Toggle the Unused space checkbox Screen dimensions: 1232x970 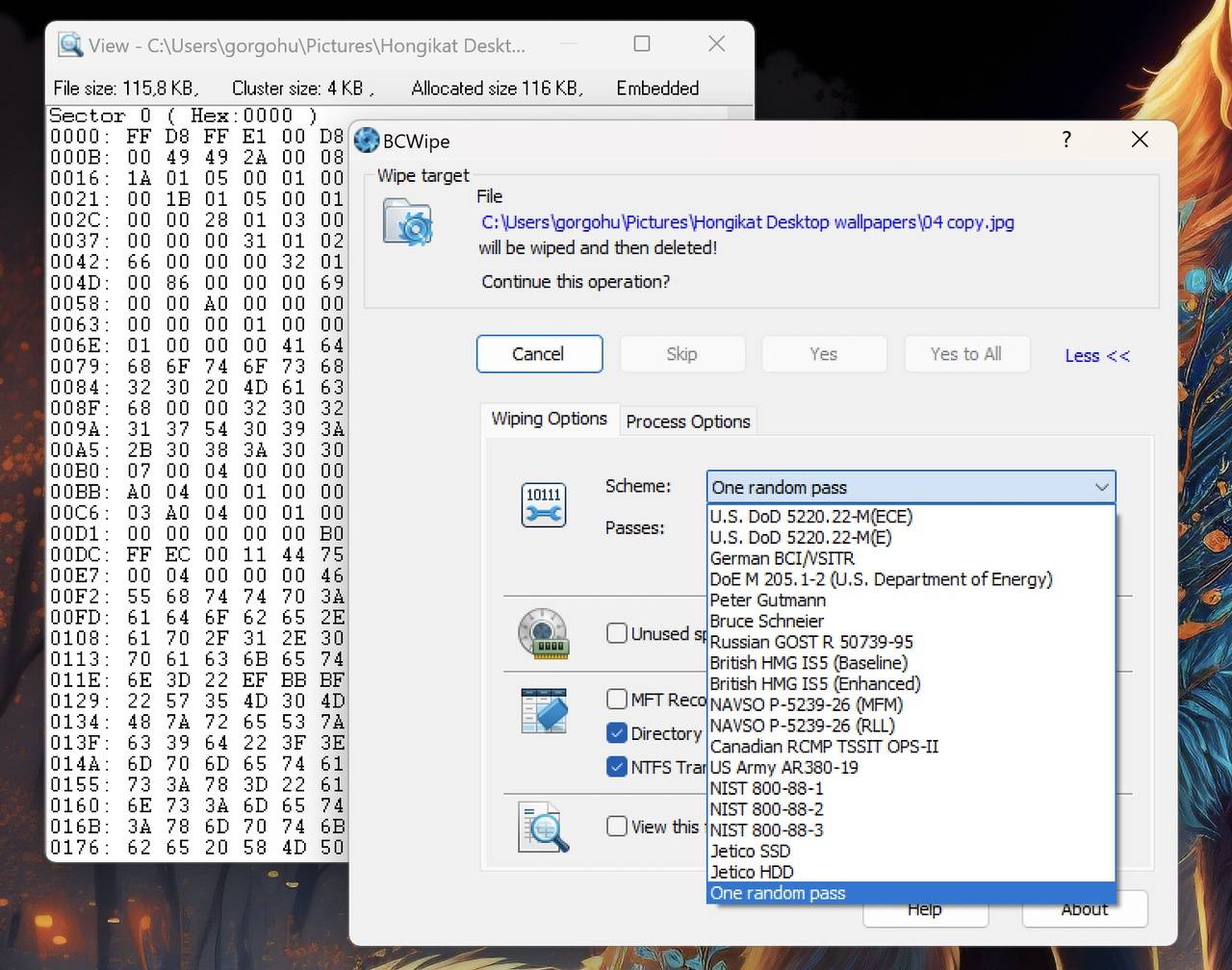617,632
